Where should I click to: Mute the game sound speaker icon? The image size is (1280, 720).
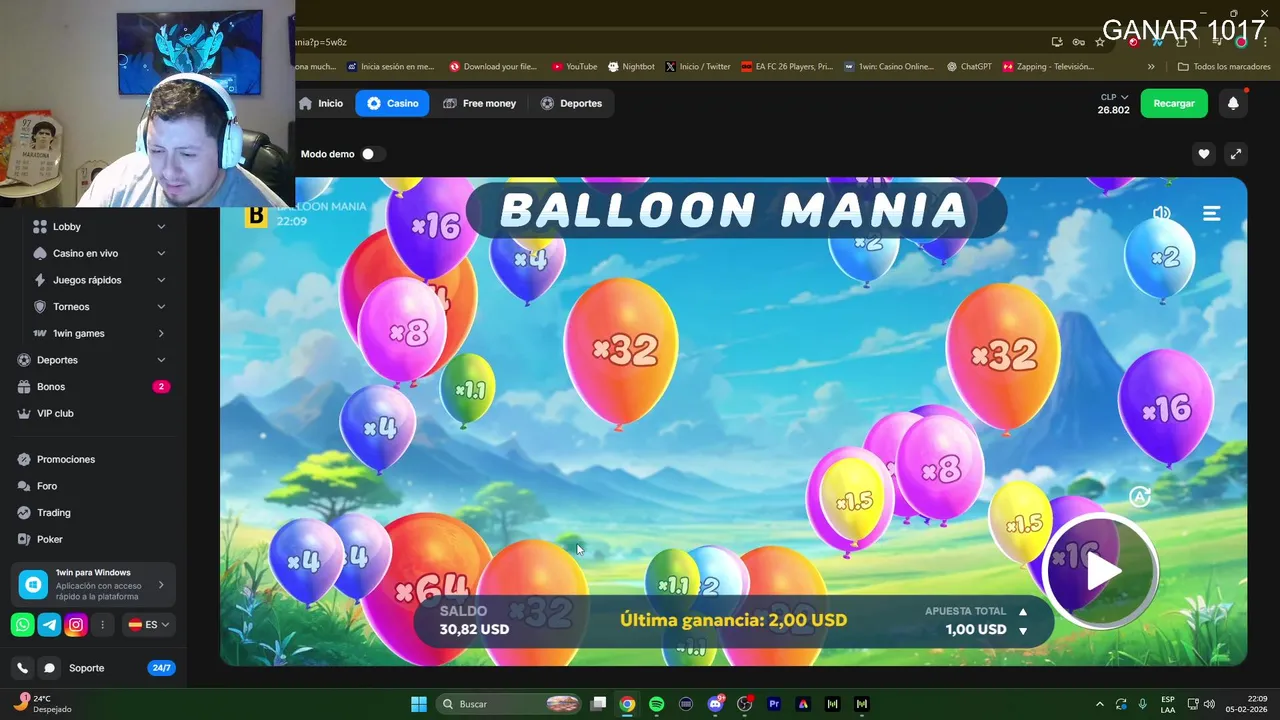[1161, 213]
